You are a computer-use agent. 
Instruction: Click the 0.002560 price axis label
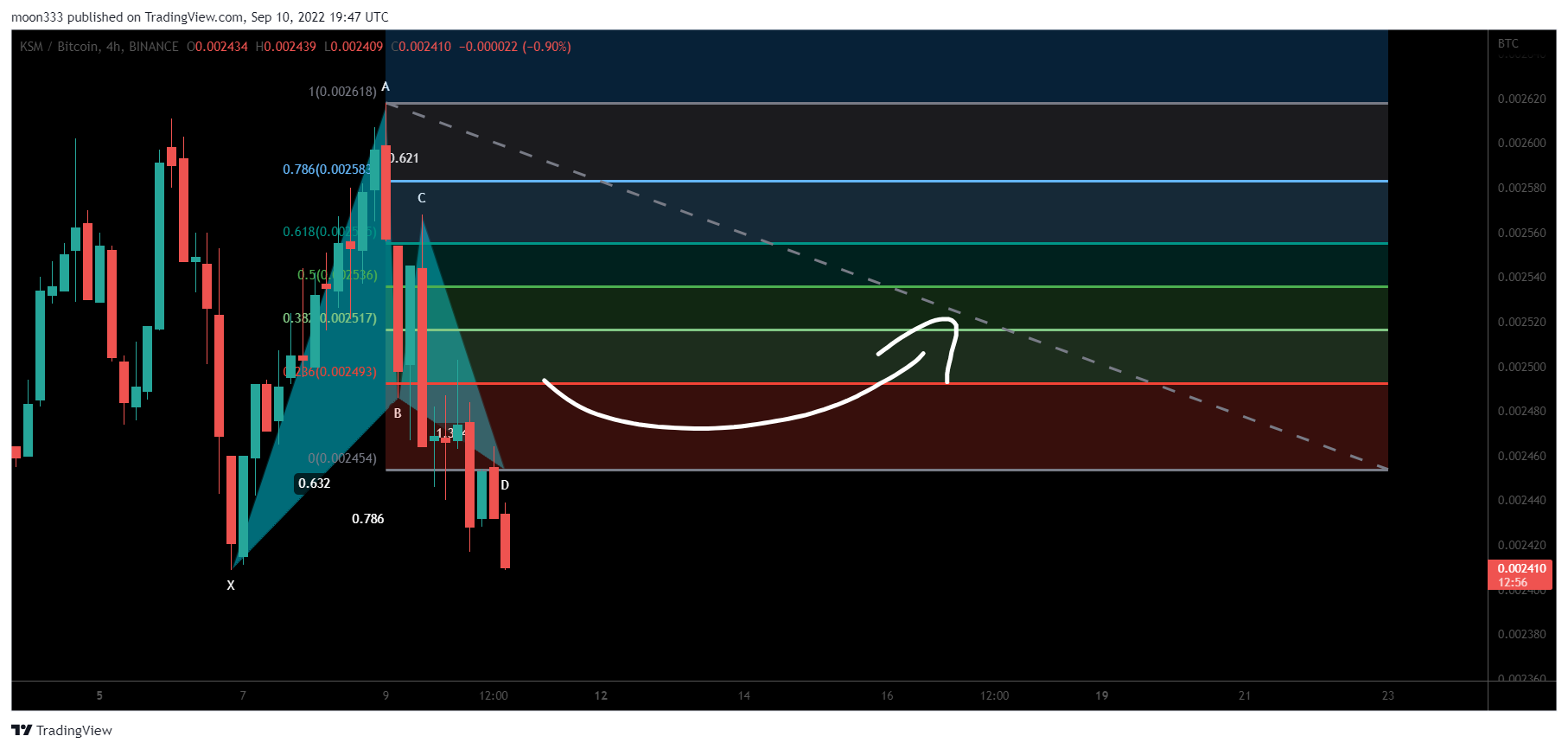1521,233
